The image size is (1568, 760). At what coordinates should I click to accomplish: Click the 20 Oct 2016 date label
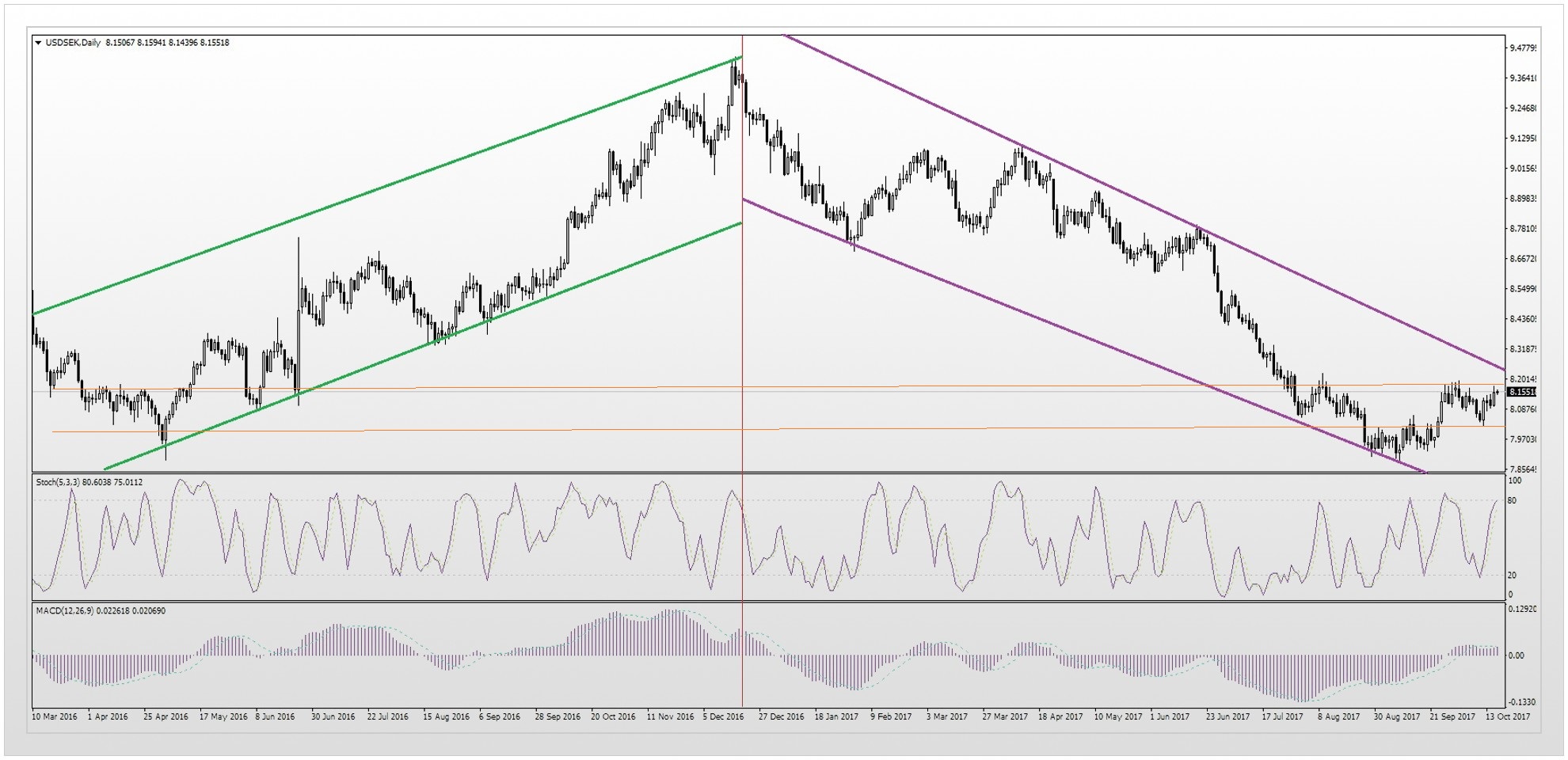pos(613,716)
